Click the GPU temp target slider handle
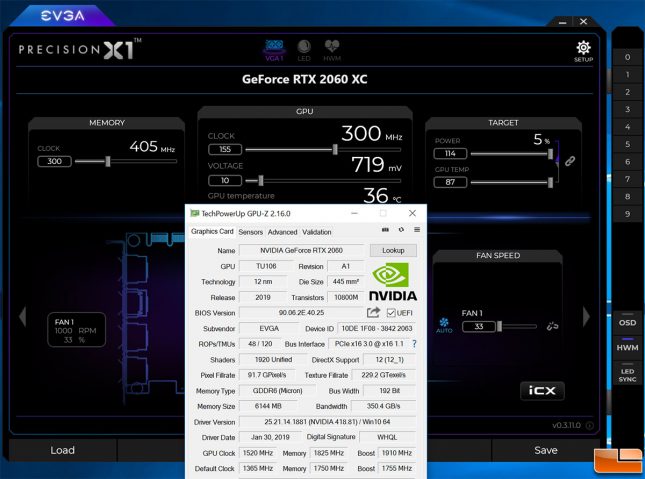Screen dimensions: 645x479 550,182
